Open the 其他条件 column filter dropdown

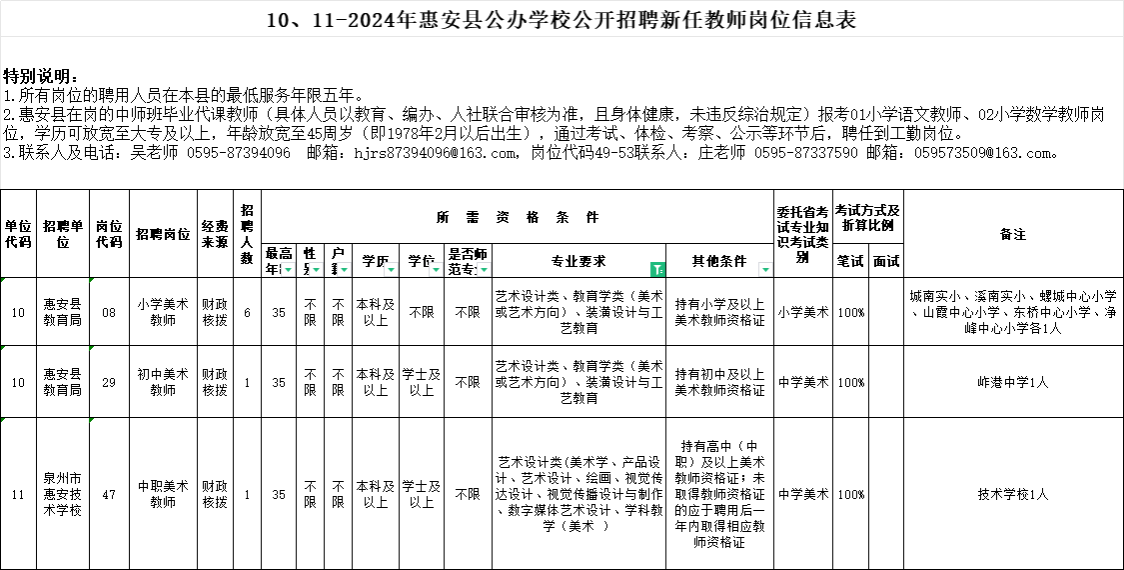pos(765,269)
